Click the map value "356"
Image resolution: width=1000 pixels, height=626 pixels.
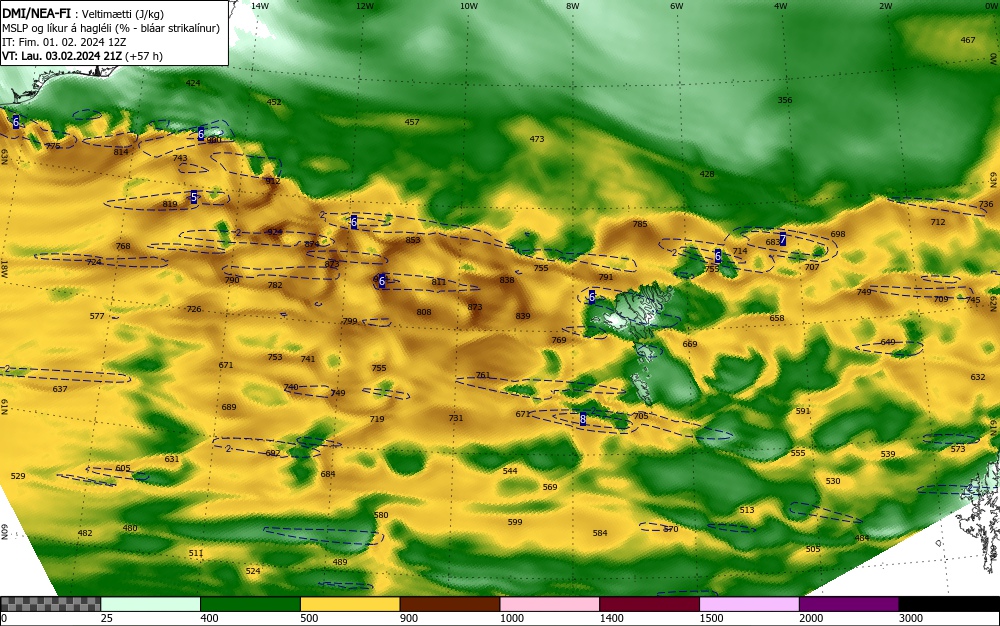(784, 99)
